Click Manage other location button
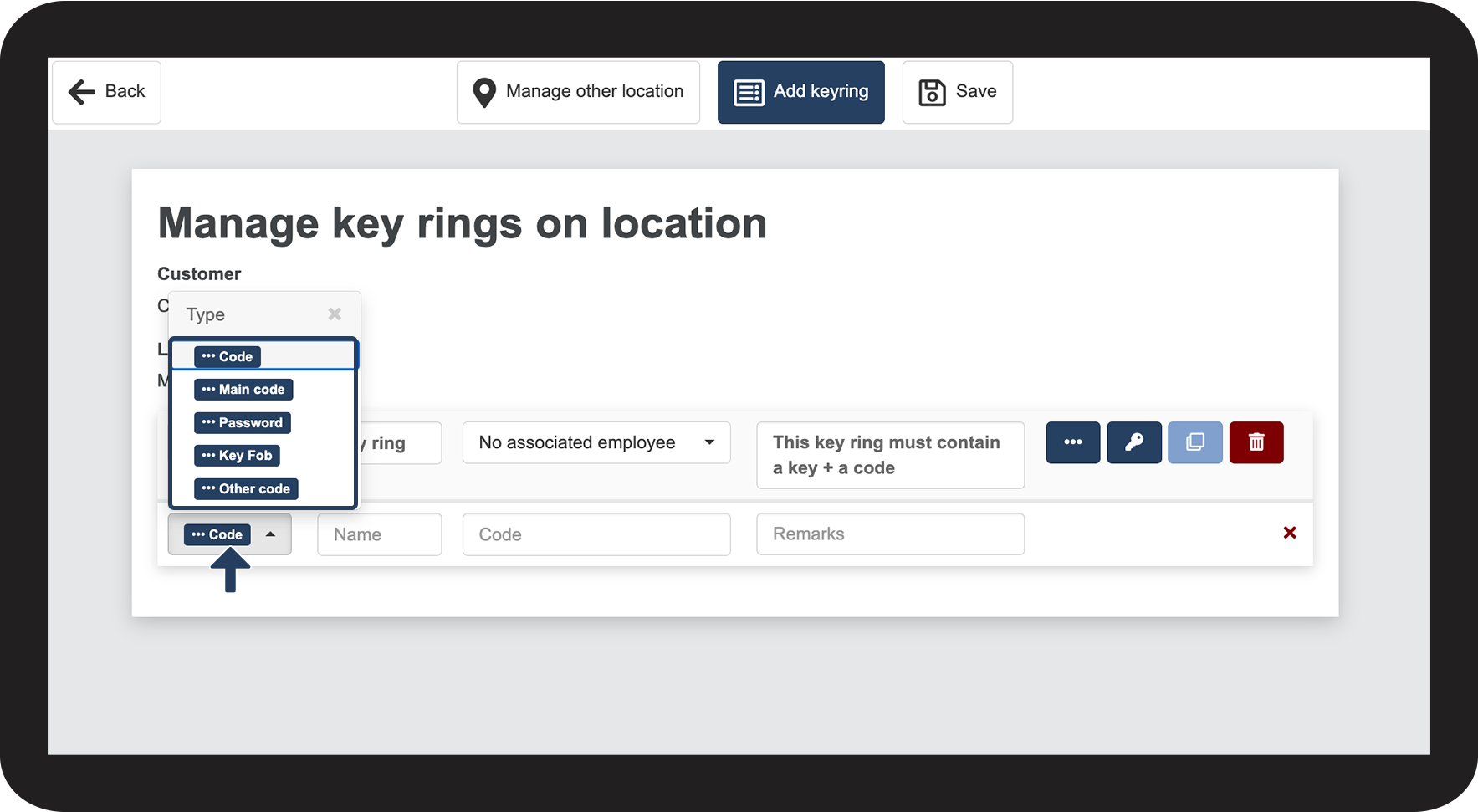Viewport: 1478px width, 812px height. (x=578, y=92)
